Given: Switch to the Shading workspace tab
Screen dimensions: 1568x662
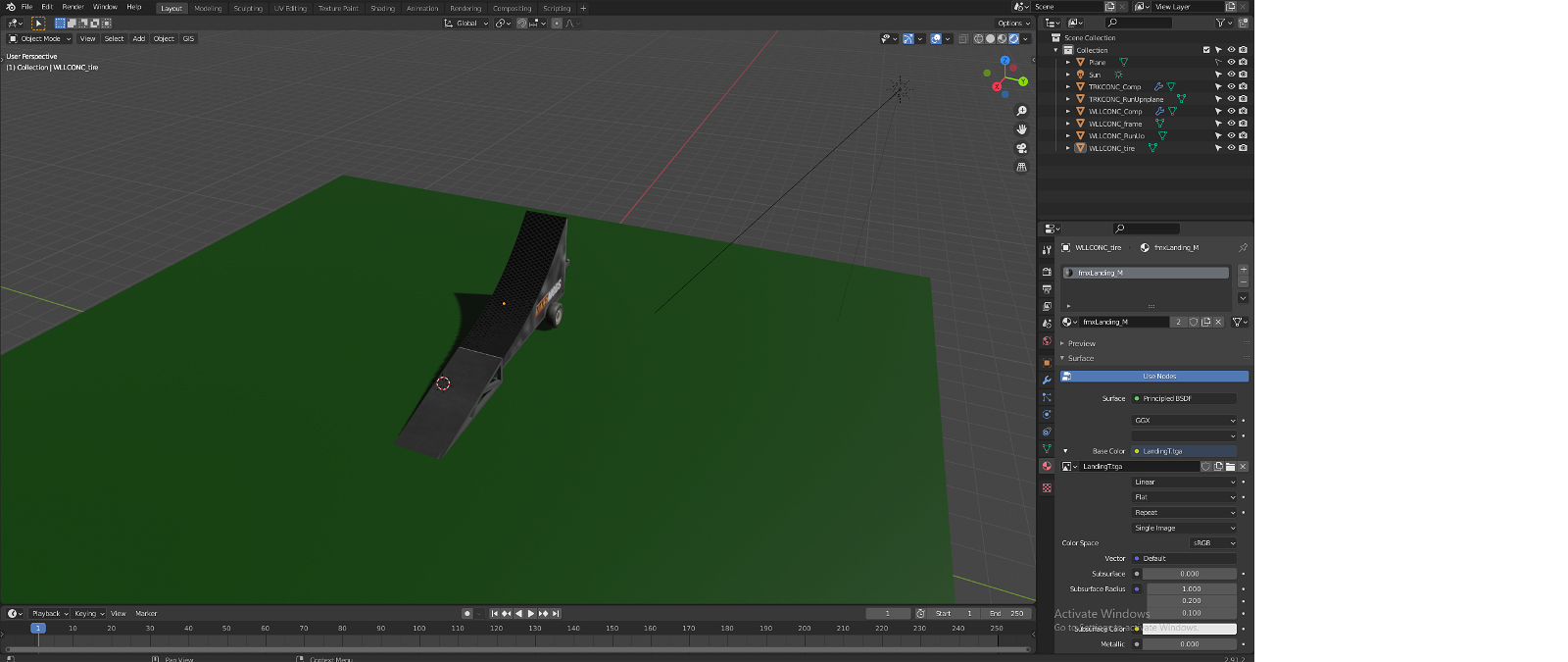Looking at the screenshot, I should [x=382, y=8].
